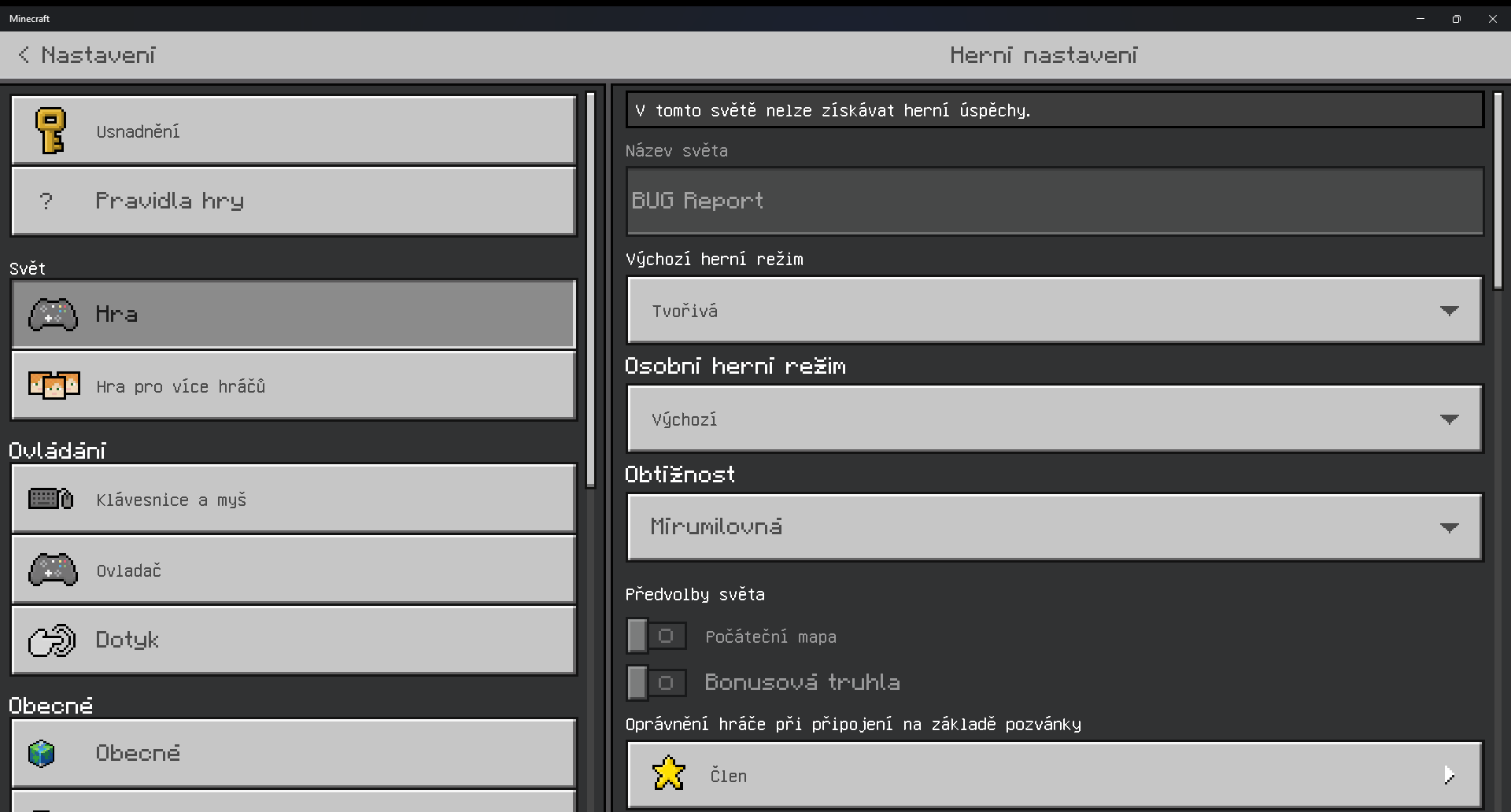Go to the Ovladač settings

click(x=294, y=570)
